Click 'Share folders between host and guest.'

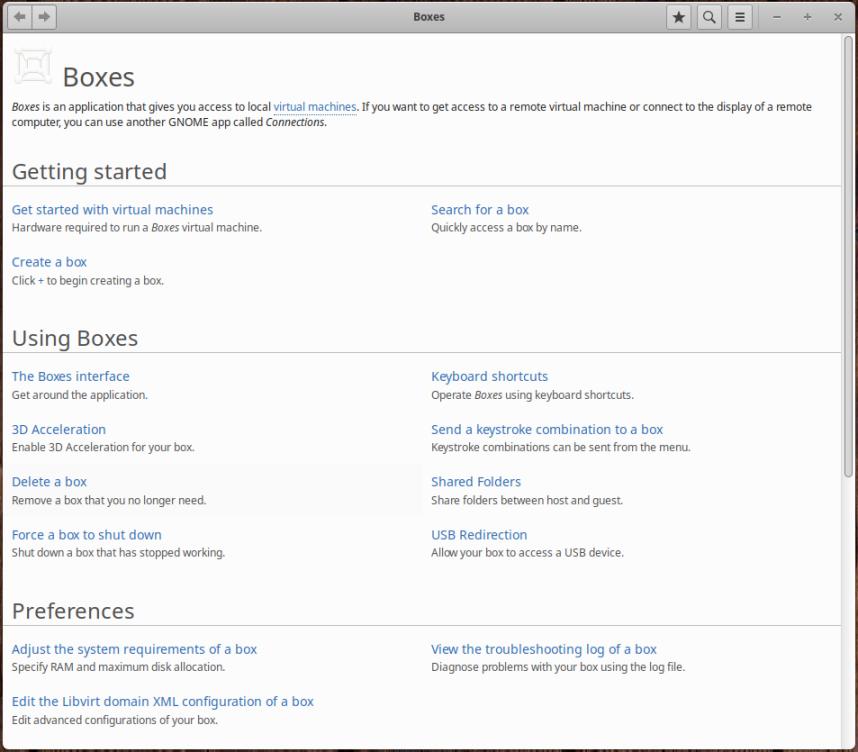coord(527,500)
